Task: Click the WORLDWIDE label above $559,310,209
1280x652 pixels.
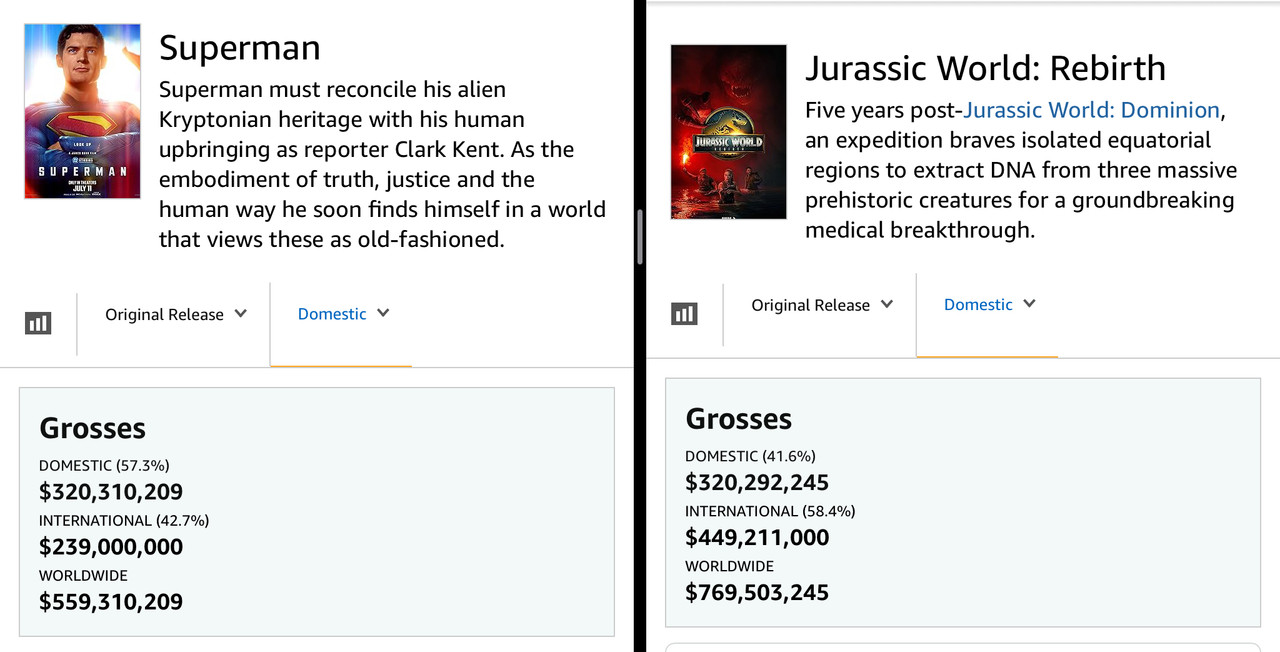Action: click(83, 576)
